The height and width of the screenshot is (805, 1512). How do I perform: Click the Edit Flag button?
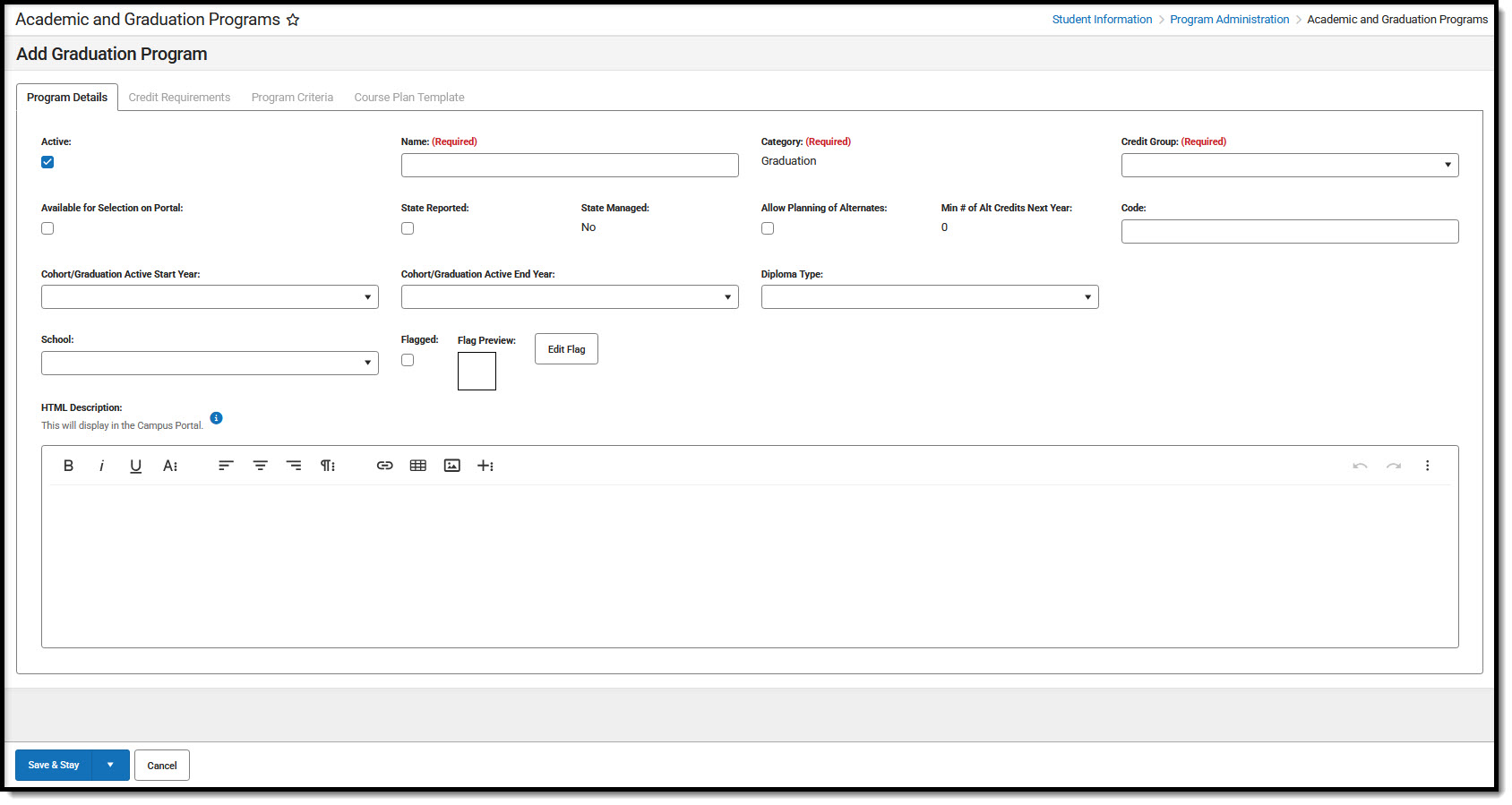(566, 349)
